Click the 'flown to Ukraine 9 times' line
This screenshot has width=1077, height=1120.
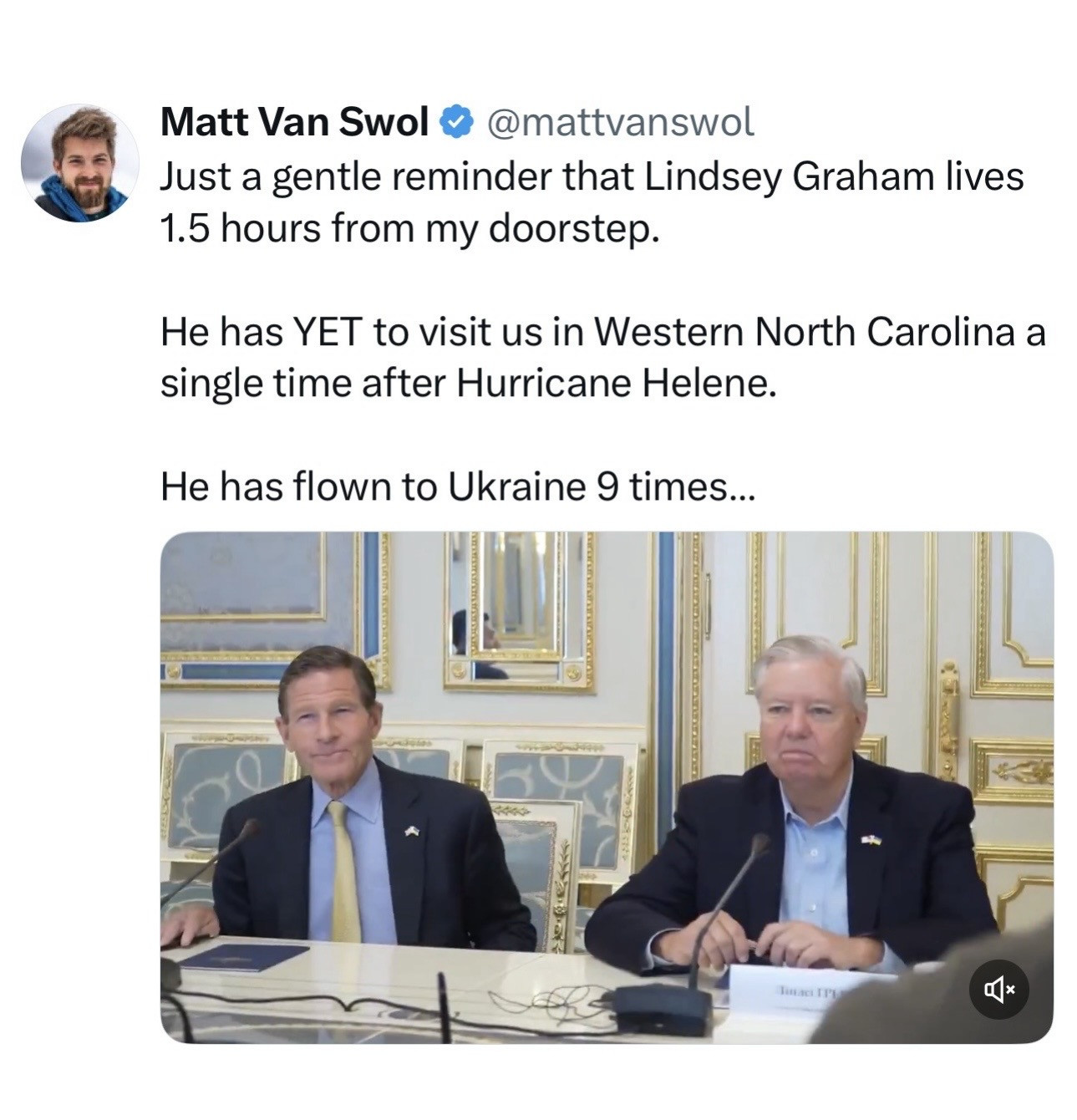(x=457, y=486)
